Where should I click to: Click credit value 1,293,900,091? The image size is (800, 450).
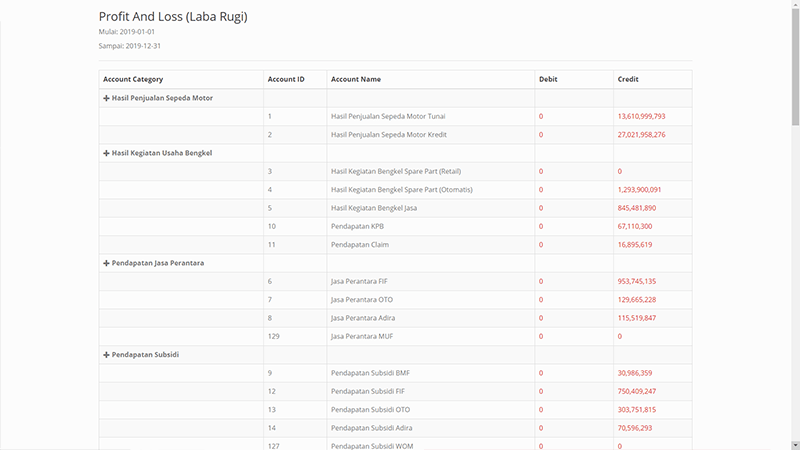tap(639, 190)
